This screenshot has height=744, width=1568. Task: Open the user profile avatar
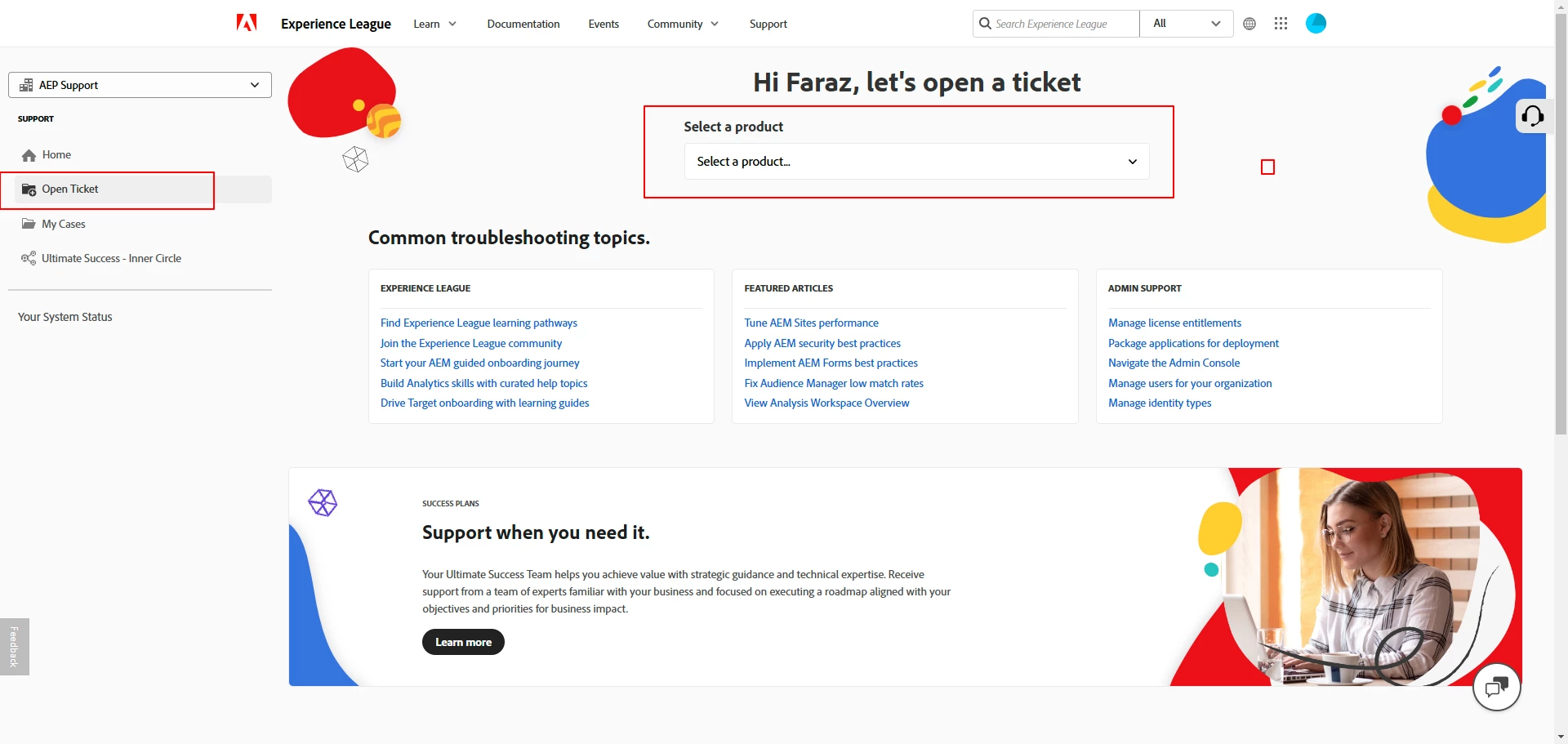tap(1316, 24)
